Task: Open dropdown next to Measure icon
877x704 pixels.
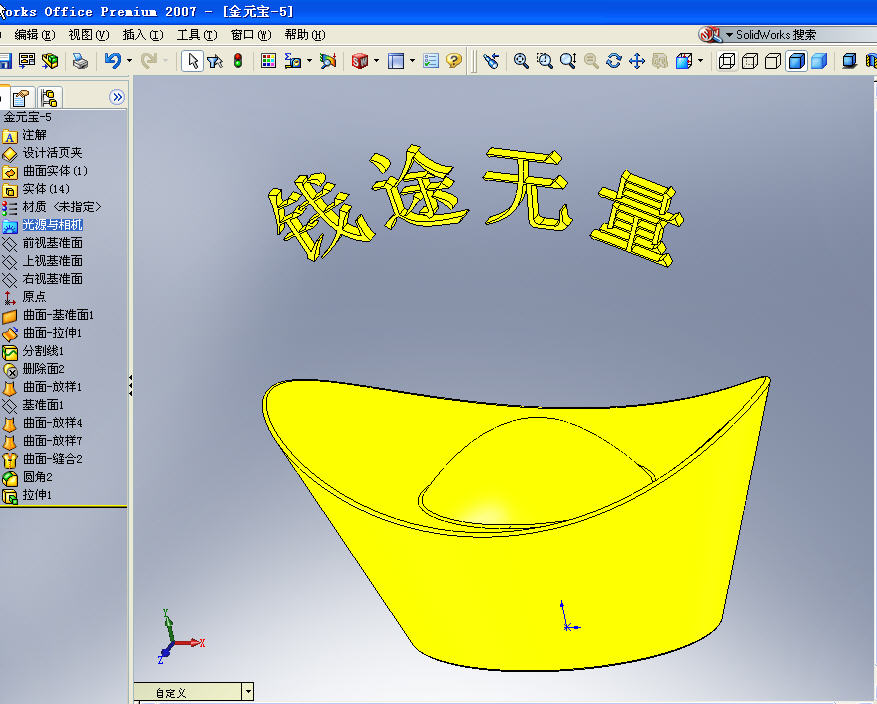Action: (309, 60)
